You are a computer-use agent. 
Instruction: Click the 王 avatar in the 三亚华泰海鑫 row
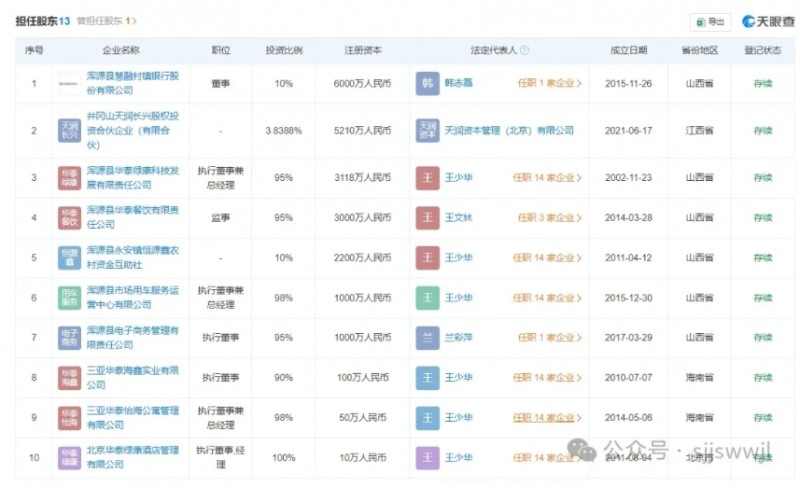(x=428, y=378)
